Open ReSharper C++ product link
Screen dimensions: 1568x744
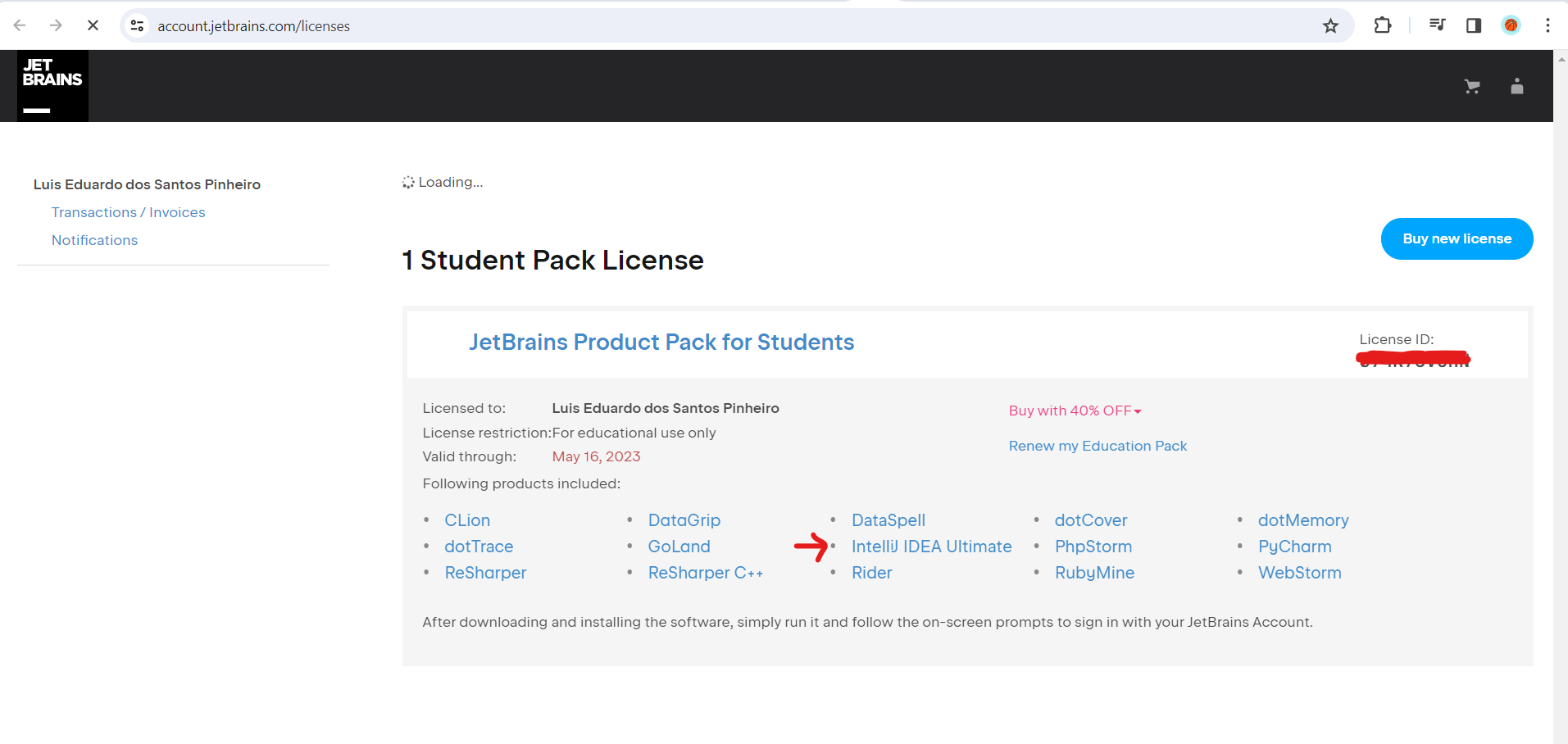point(705,573)
